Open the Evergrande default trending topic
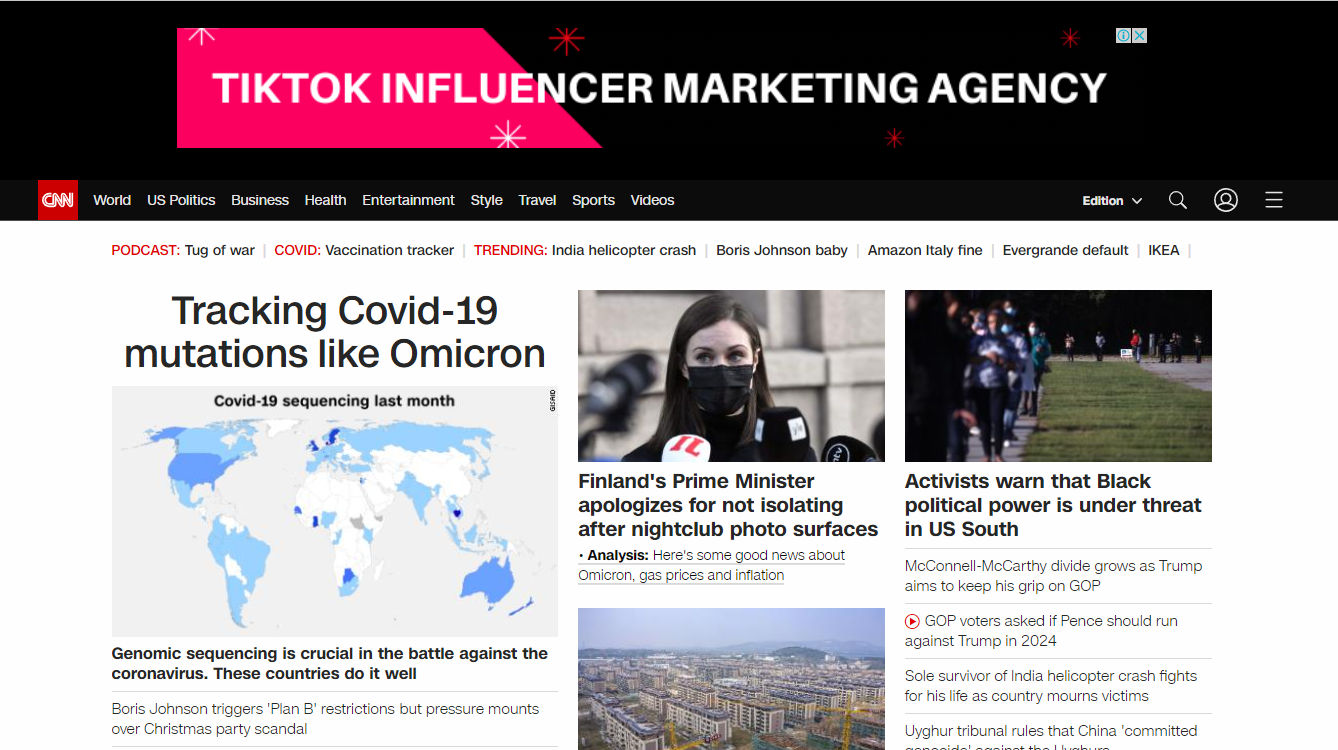This screenshot has width=1338, height=750. click(1065, 250)
